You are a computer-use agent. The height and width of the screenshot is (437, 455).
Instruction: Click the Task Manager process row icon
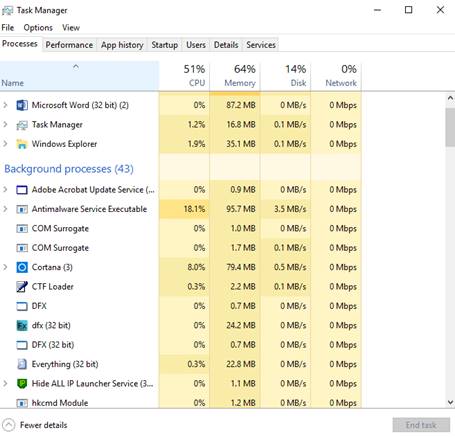pos(22,125)
